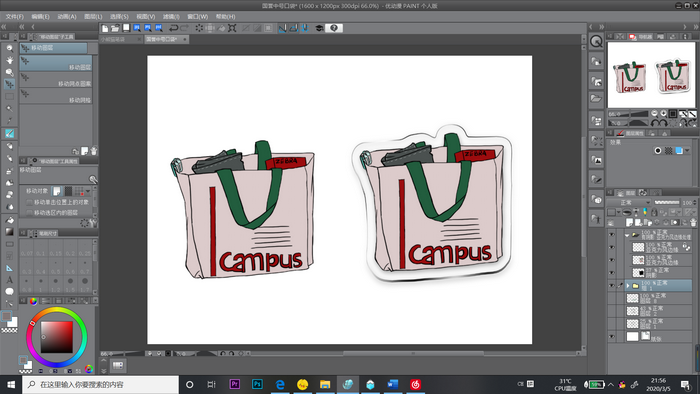The image size is (700, 394).
Task: Open Edit menu (编辑)
Action: (40, 17)
